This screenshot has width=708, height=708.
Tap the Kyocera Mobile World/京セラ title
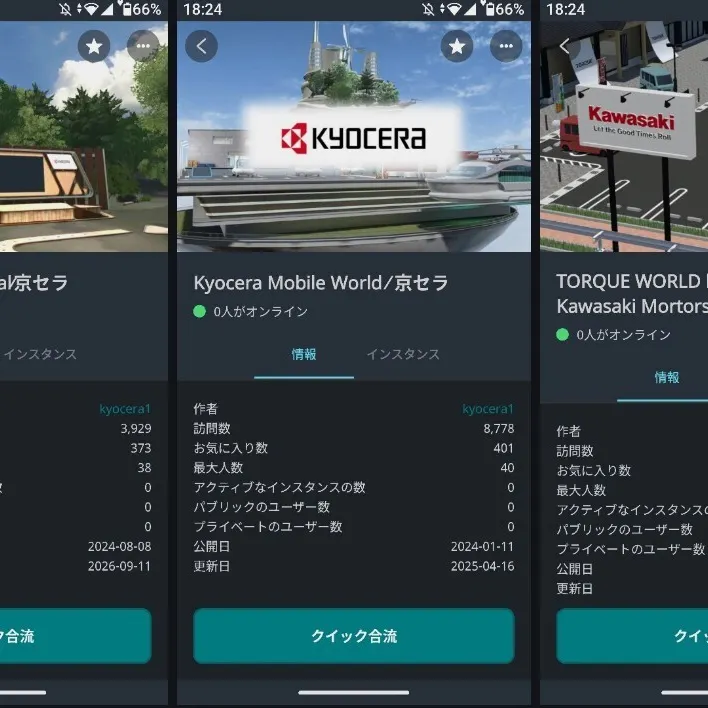click(321, 283)
